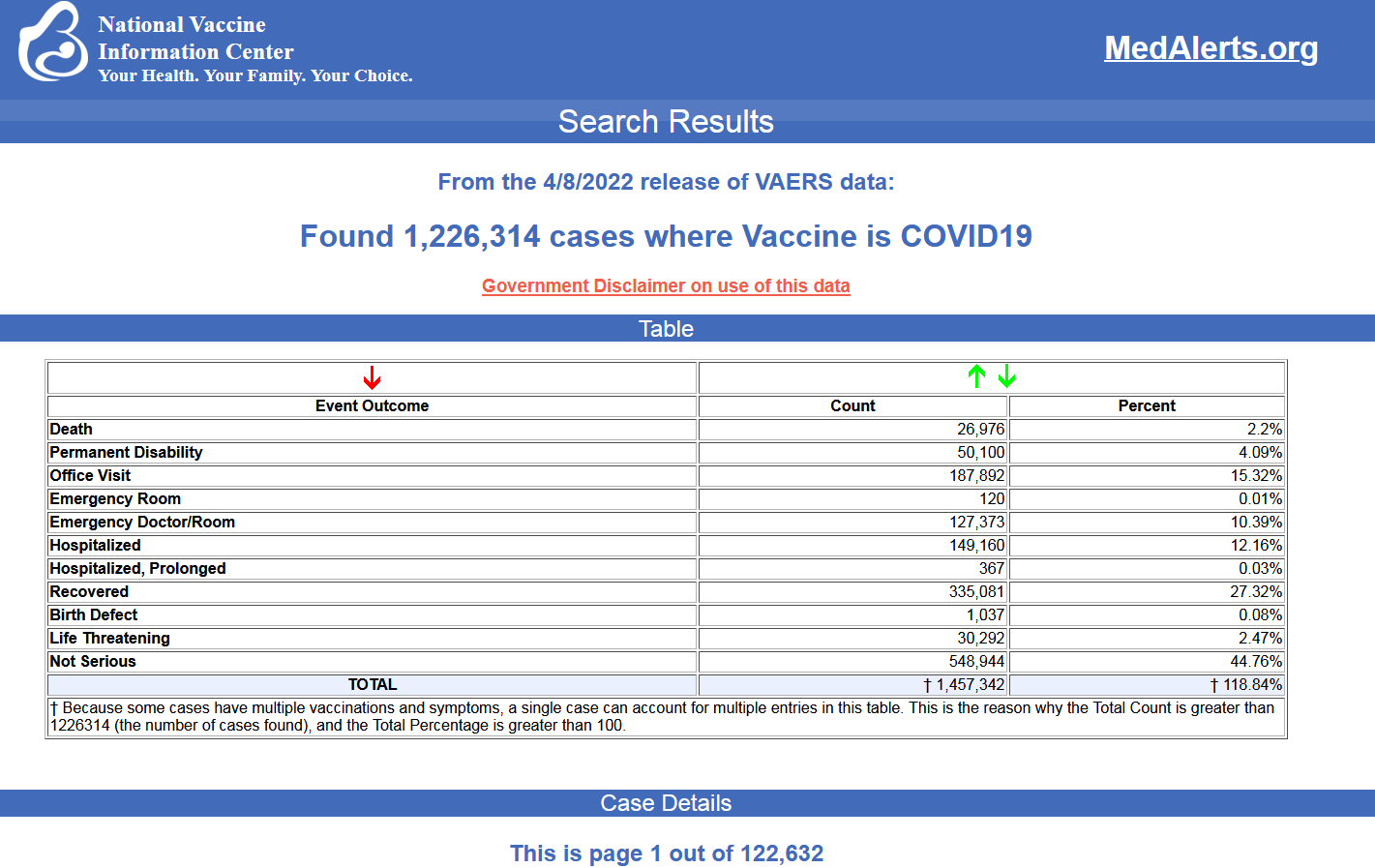Sort Count descending with green down arrow
Screen dimensions: 1375x868
[1006, 376]
